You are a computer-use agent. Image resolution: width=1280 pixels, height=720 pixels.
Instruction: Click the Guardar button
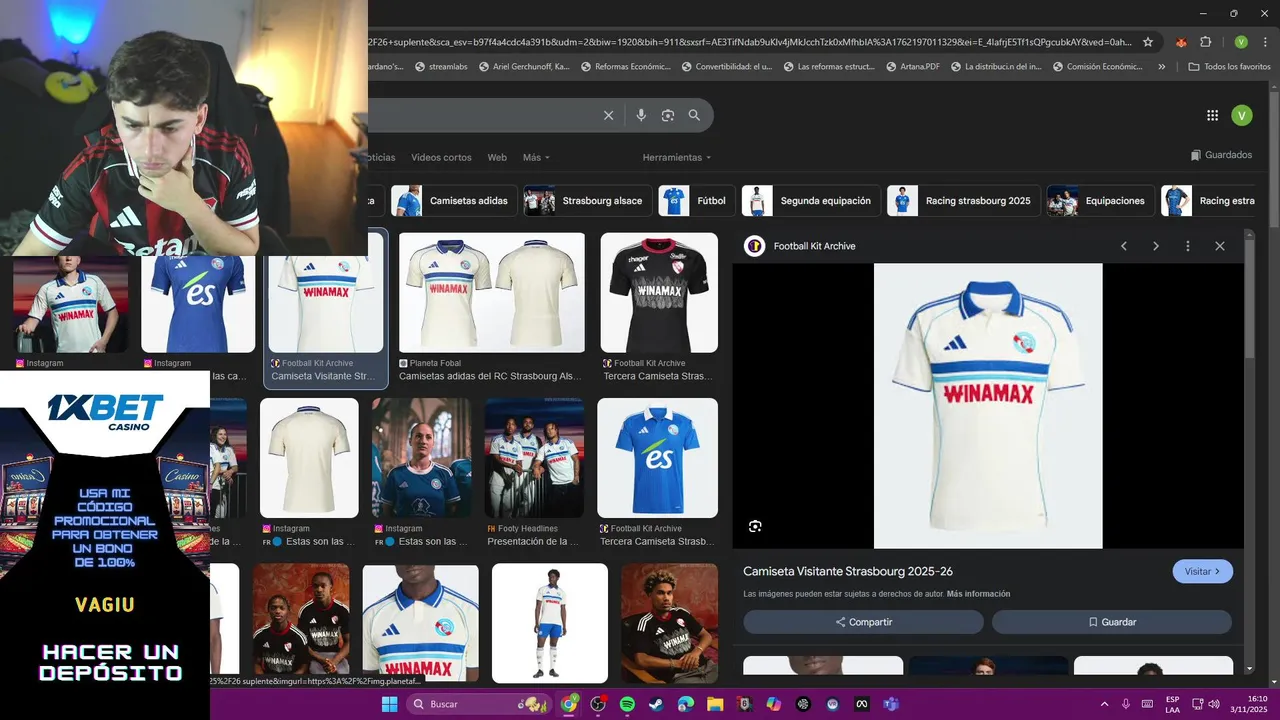(1112, 622)
